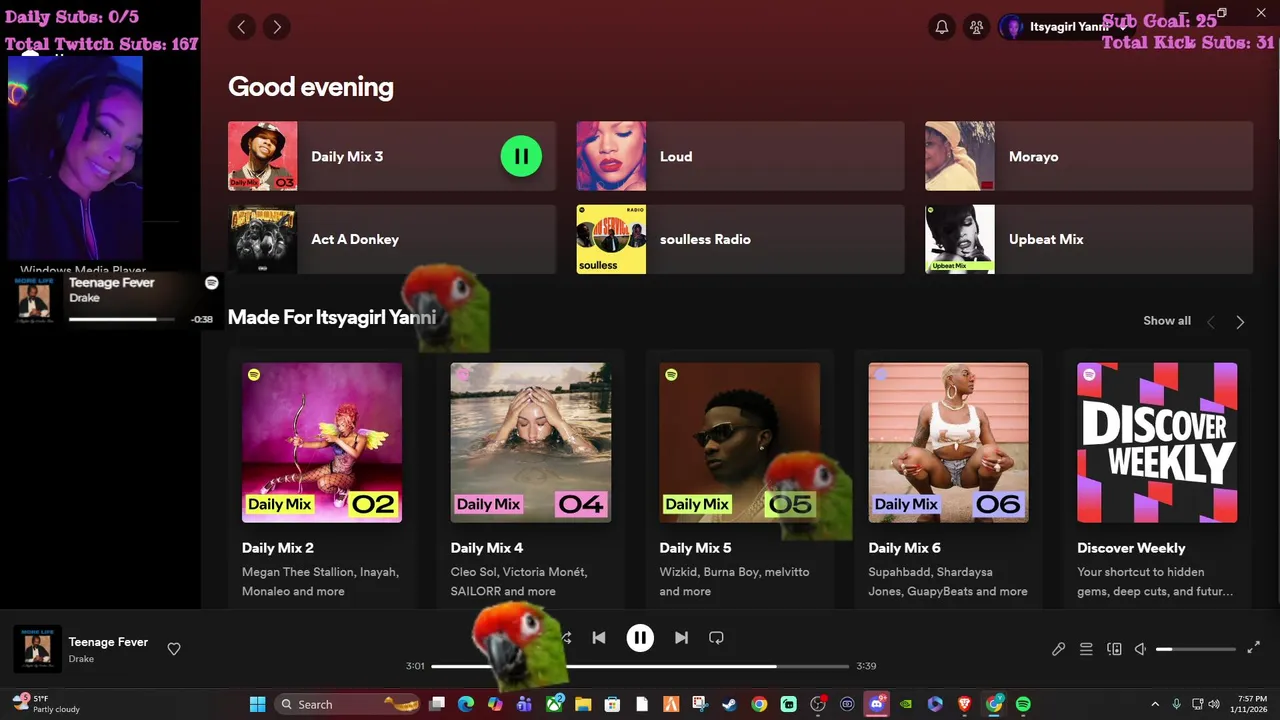
Task: Open Microsoft Teams from the taskbar
Action: point(524,704)
